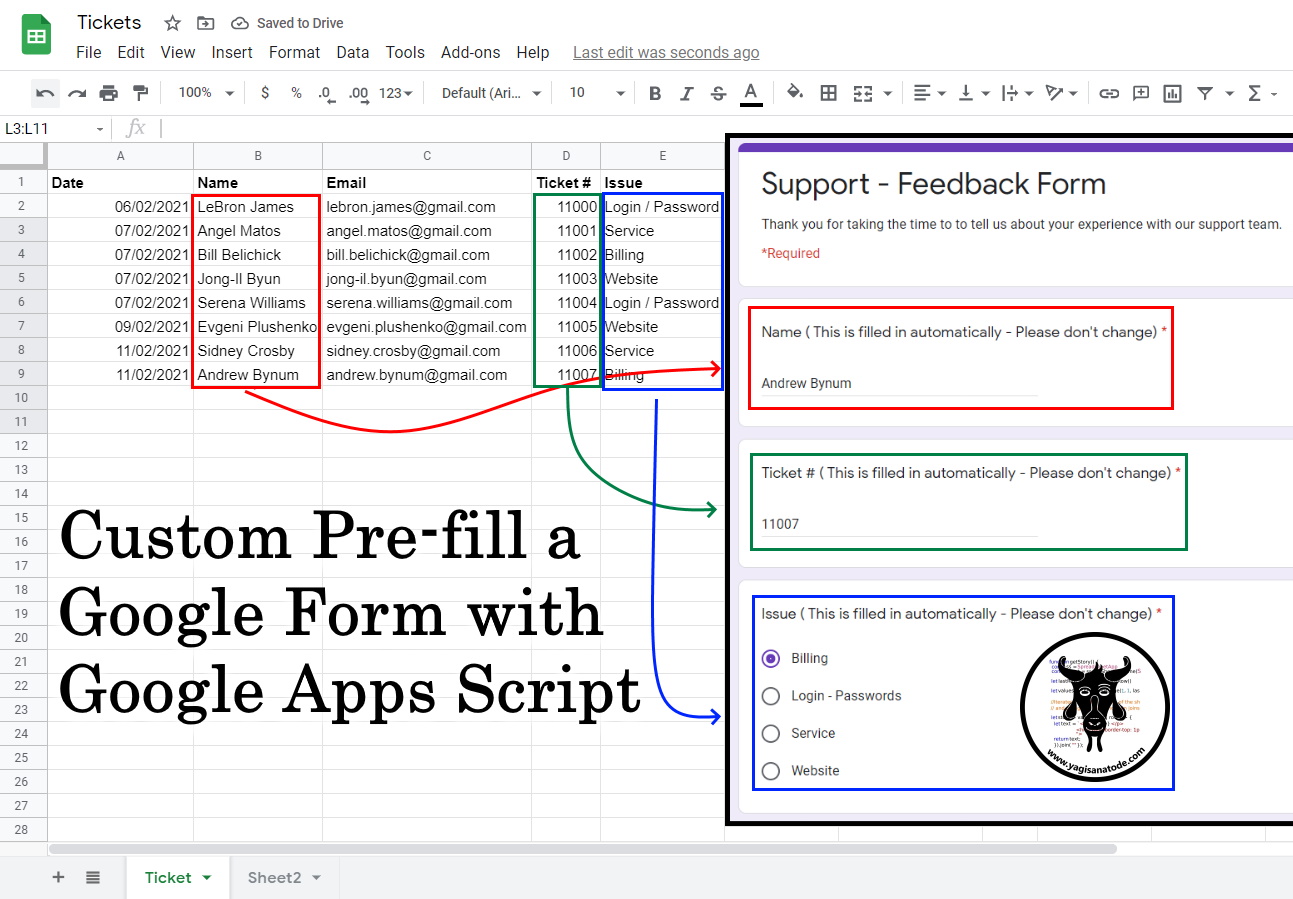The width and height of the screenshot is (1293, 899).
Task: Open the fill color paint bucket
Action: (795, 93)
